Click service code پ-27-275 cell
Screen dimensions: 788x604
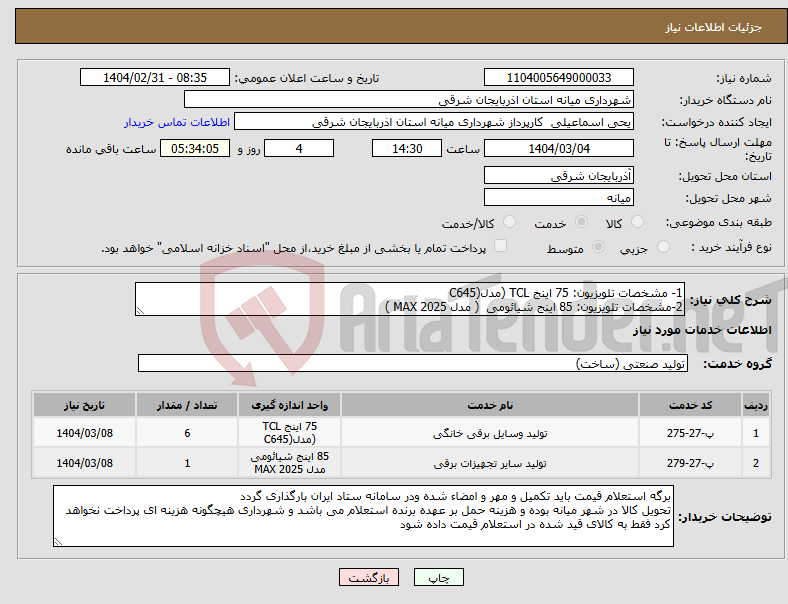coord(691,433)
